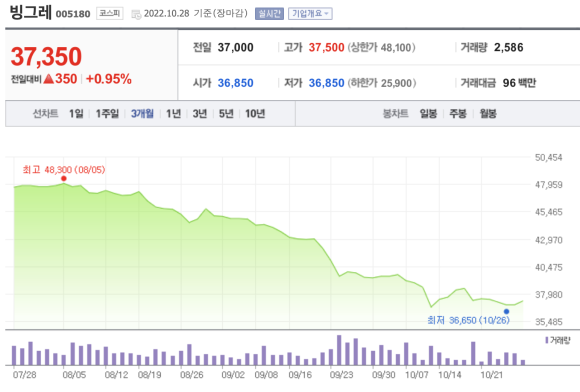The image size is (580, 392).
Task: Click the opening price 36,850 beside 시가
Action: coord(236,83)
